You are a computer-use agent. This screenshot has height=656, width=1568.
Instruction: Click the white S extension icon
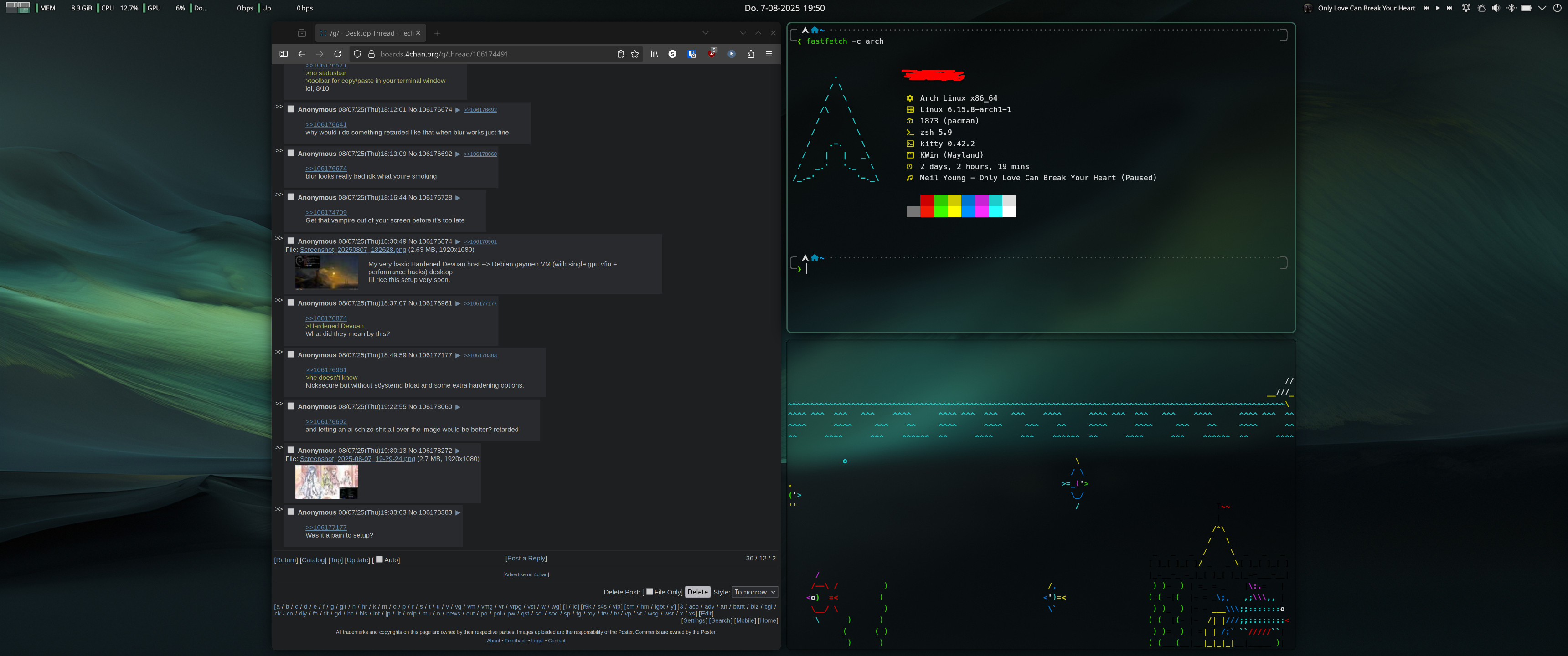tap(672, 54)
